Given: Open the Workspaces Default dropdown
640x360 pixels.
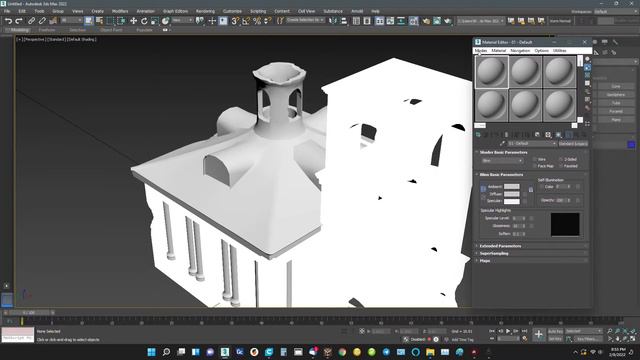Looking at the screenshot, I should [616, 11].
